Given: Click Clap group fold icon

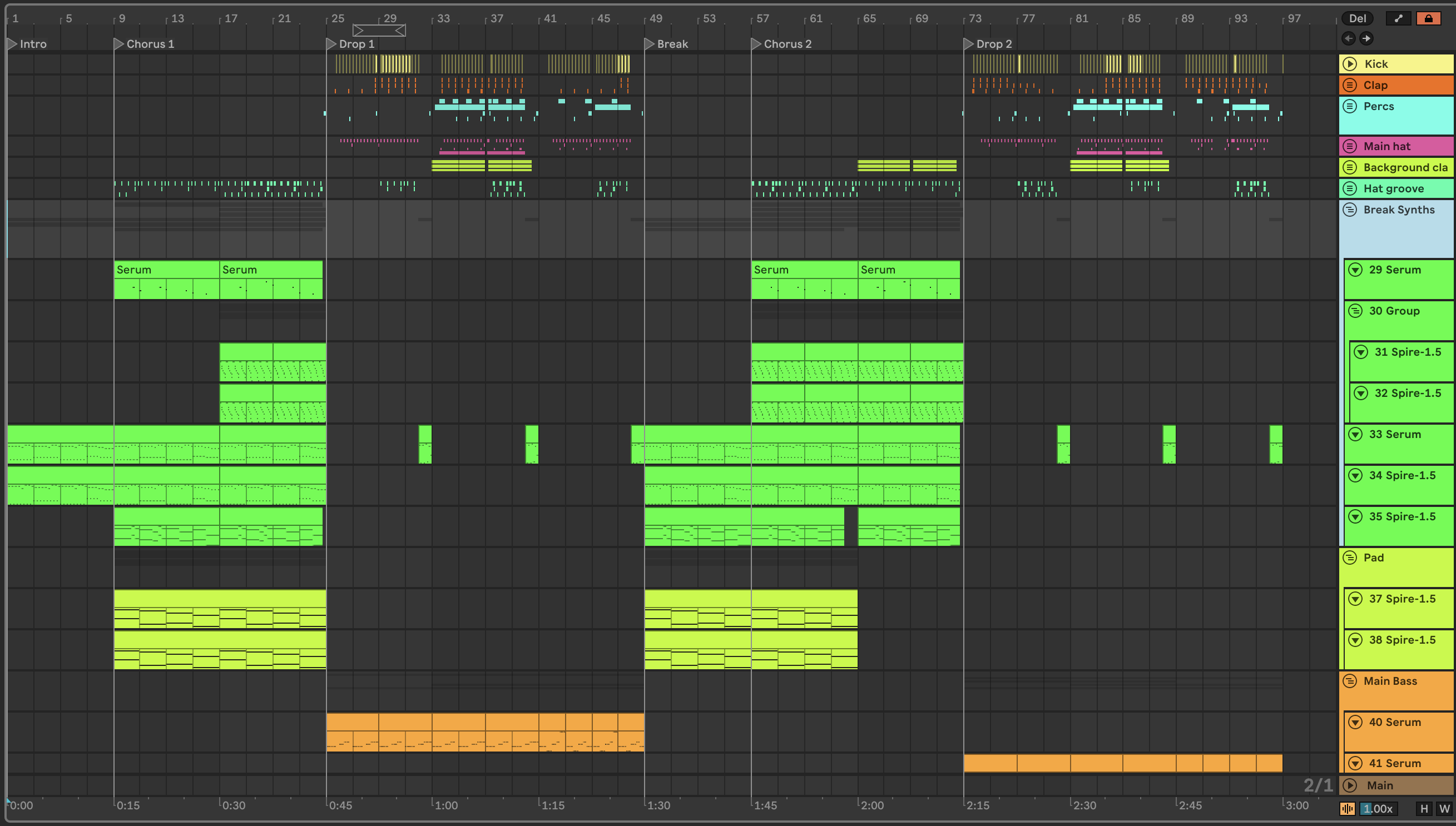Looking at the screenshot, I should 1350,85.
